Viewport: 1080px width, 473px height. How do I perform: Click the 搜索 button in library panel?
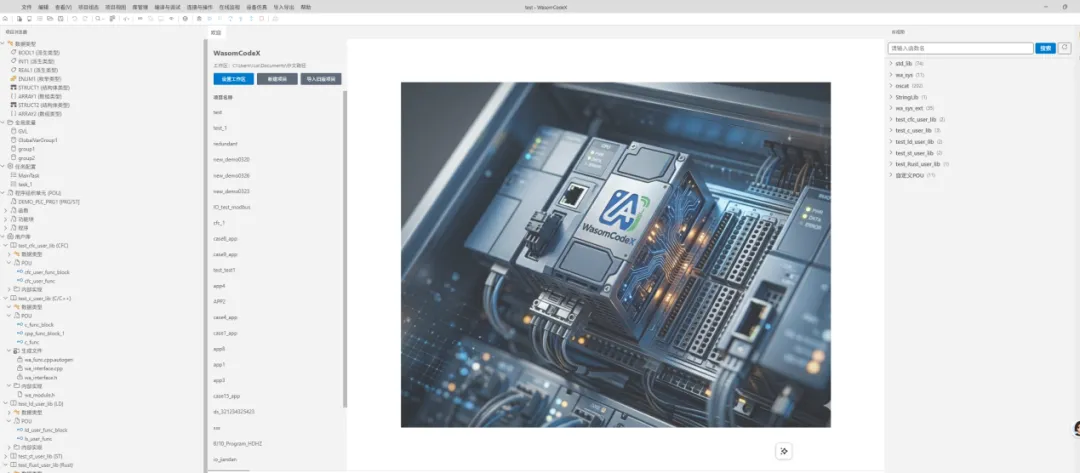(1045, 48)
